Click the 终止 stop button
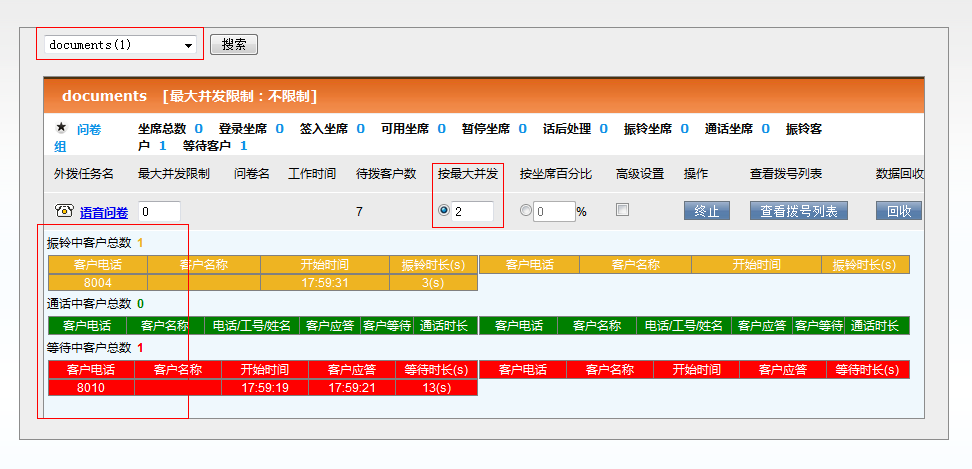Viewport: 972px width, 469px height. [x=707, y=211]
